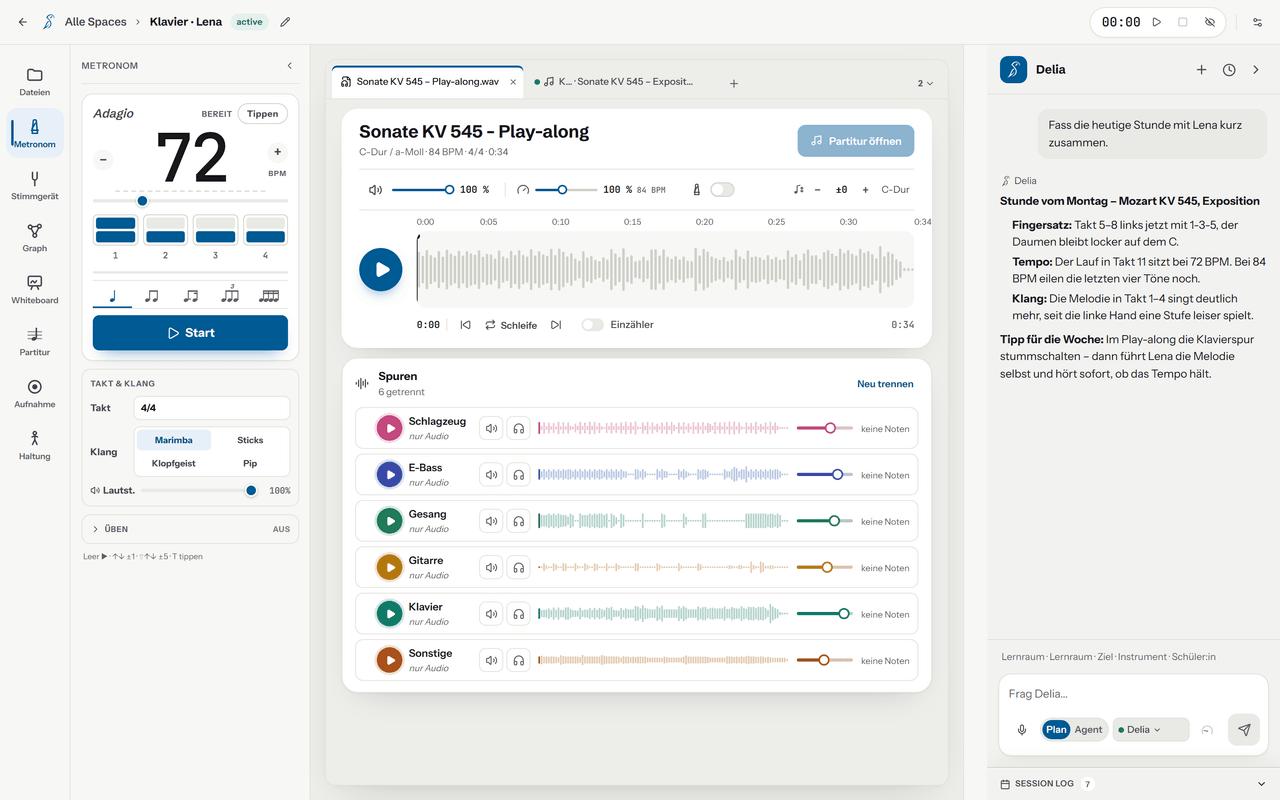Open the Partitur sidebar tool
The width and height of the screenshot is (1280, 800).
click(35, 342)
